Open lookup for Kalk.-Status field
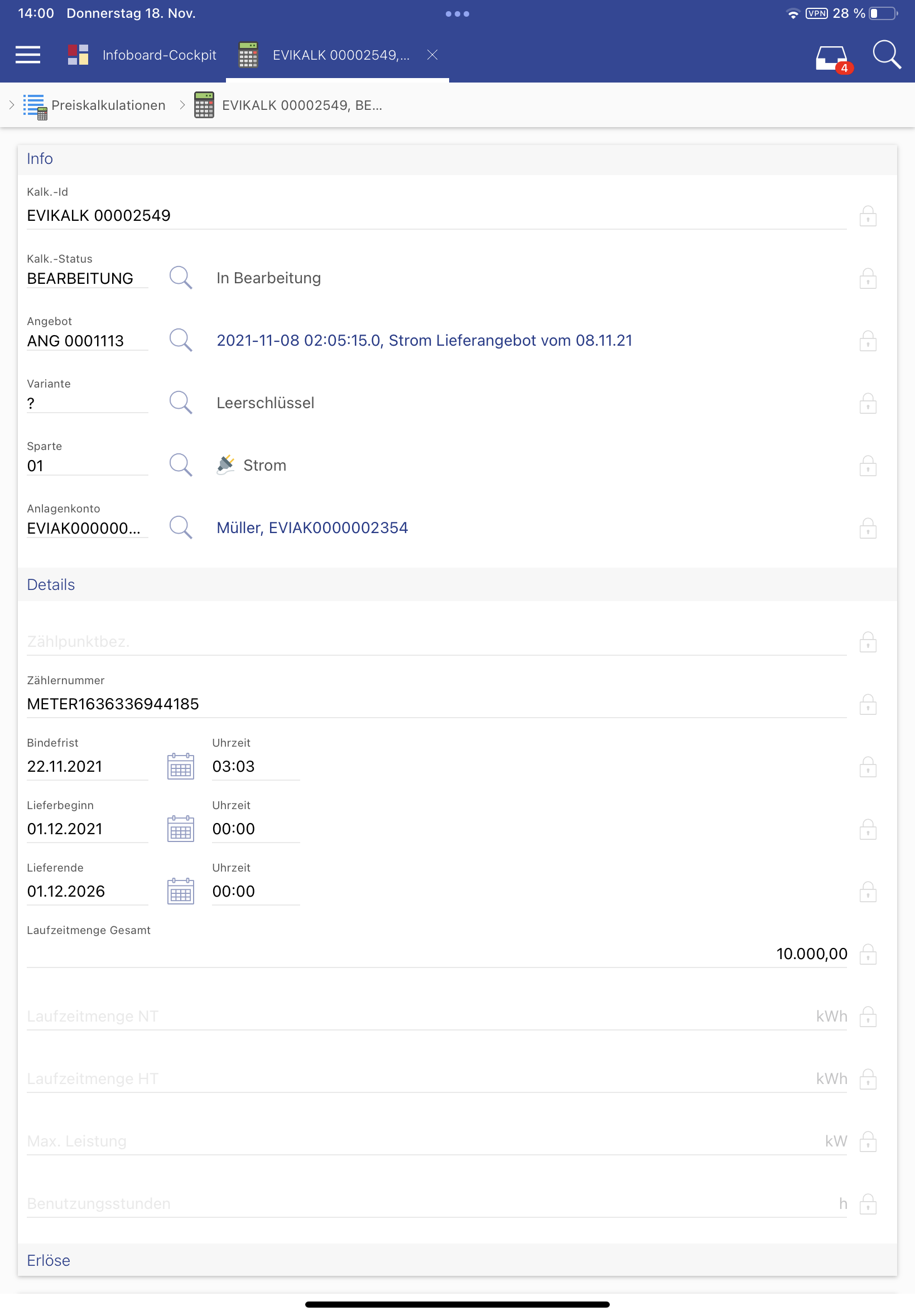The width and height of the screenshot is (915, 1316). pyautogui.click(x=181, y=278)
